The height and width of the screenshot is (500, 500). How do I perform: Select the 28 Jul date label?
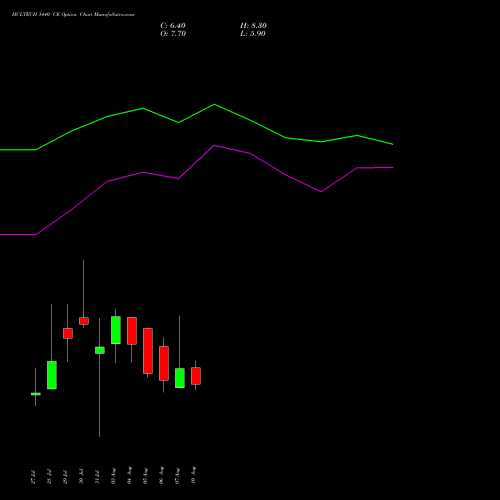49,477
